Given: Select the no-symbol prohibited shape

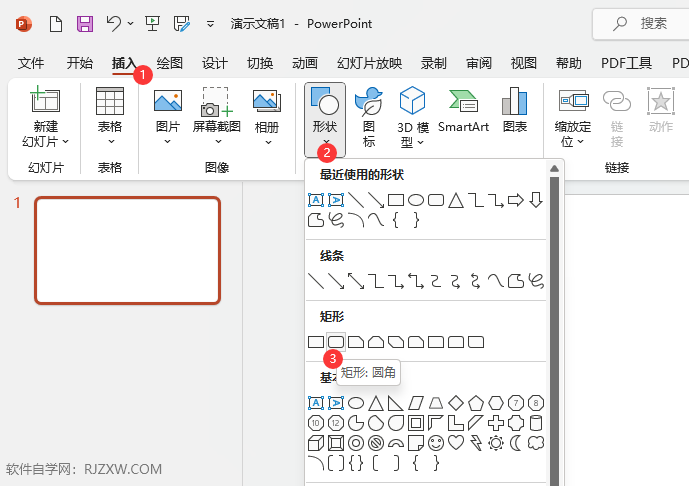Looking at the screenshot, I should coord(376,443).
